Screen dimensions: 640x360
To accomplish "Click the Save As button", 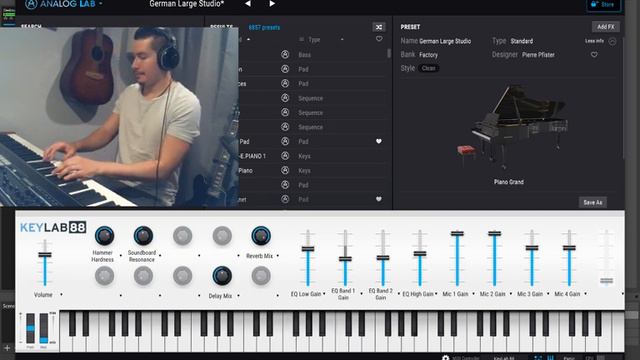I will pos(593,202).
